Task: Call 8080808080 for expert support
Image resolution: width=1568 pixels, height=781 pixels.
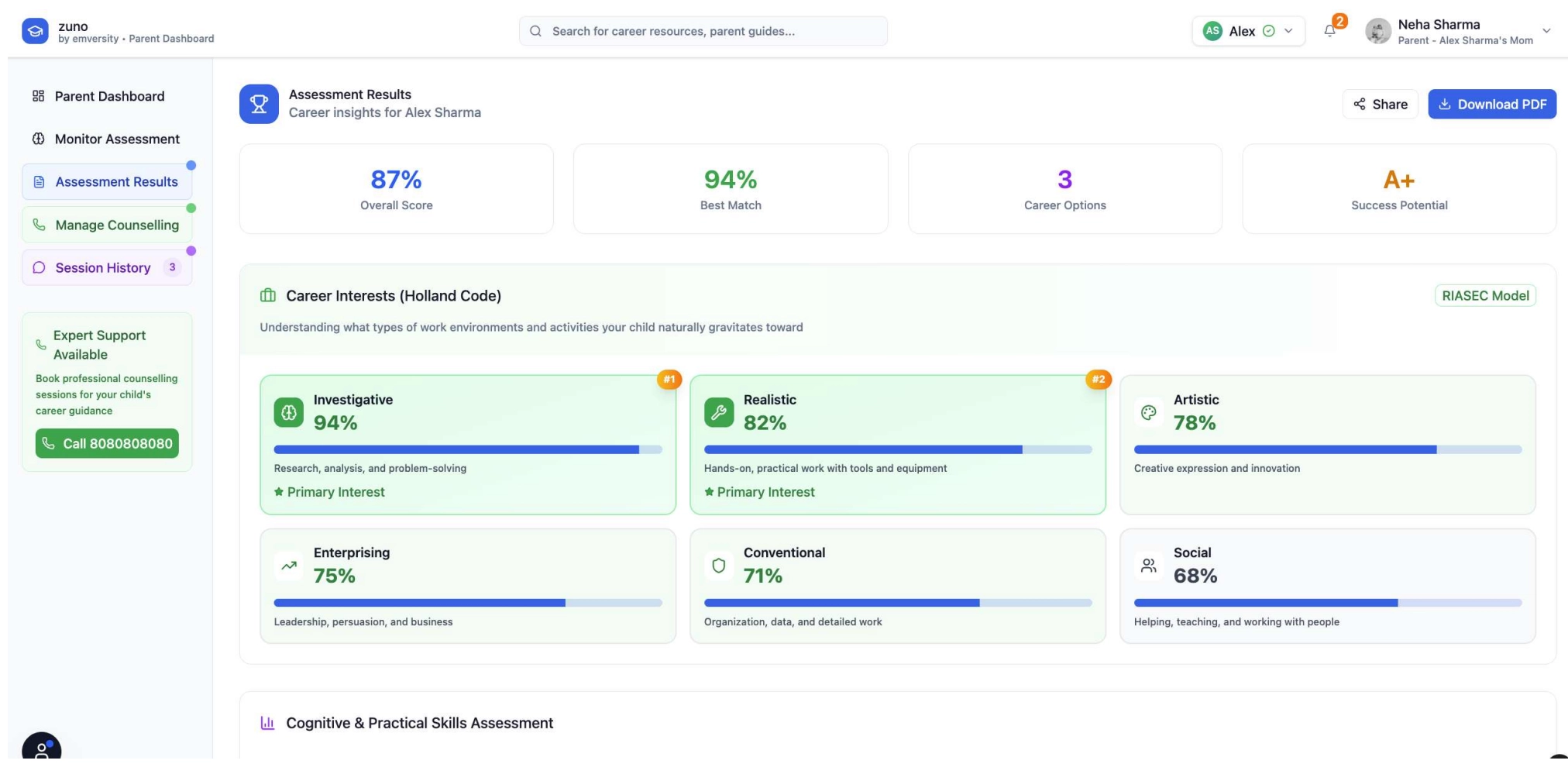Action: [x=107, y=443]
